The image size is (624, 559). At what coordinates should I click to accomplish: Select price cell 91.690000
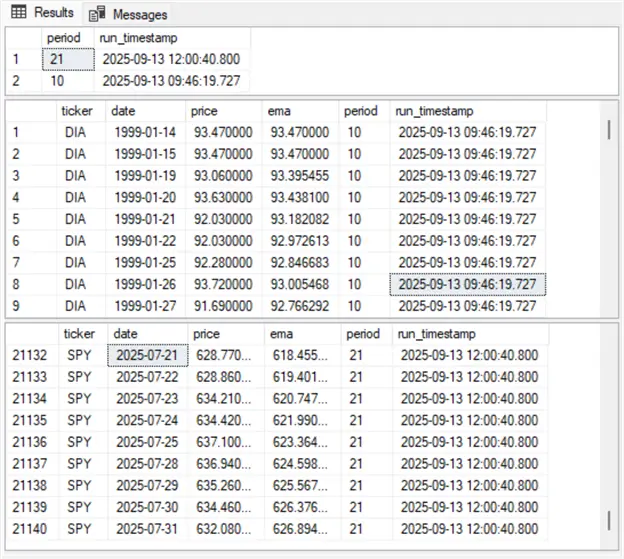(223, 306)
